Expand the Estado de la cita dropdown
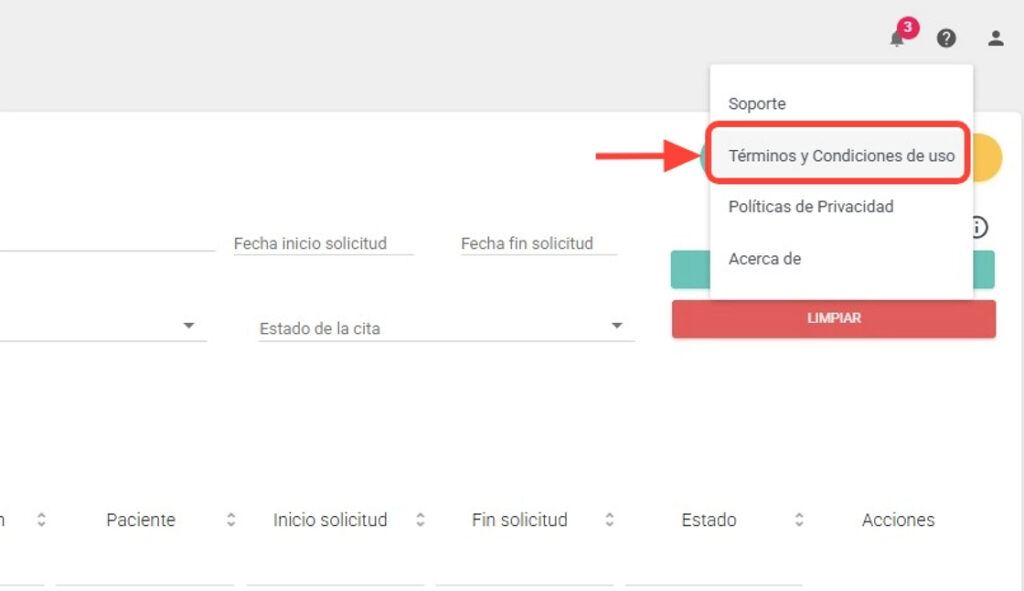The width and height of the screenshot is (1024, 591). tap(617, 327)
